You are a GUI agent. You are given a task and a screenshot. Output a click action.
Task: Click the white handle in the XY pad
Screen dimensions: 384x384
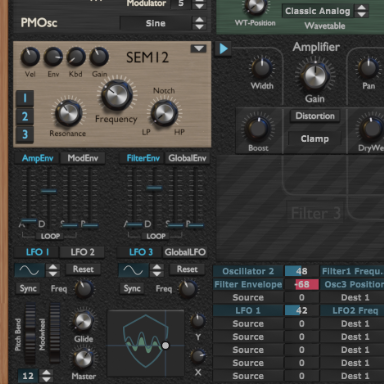coord(165,346)
